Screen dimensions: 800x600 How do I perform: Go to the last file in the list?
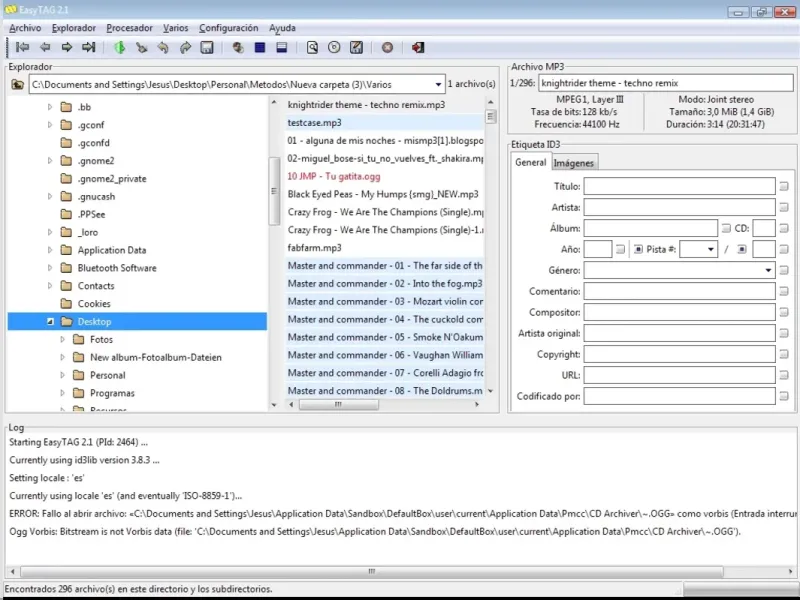coord(89,47)
